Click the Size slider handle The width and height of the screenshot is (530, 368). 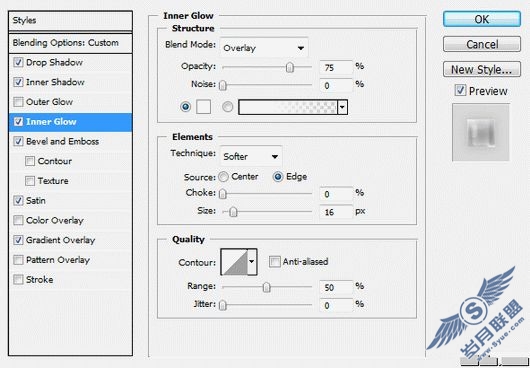tap(233, 212)
